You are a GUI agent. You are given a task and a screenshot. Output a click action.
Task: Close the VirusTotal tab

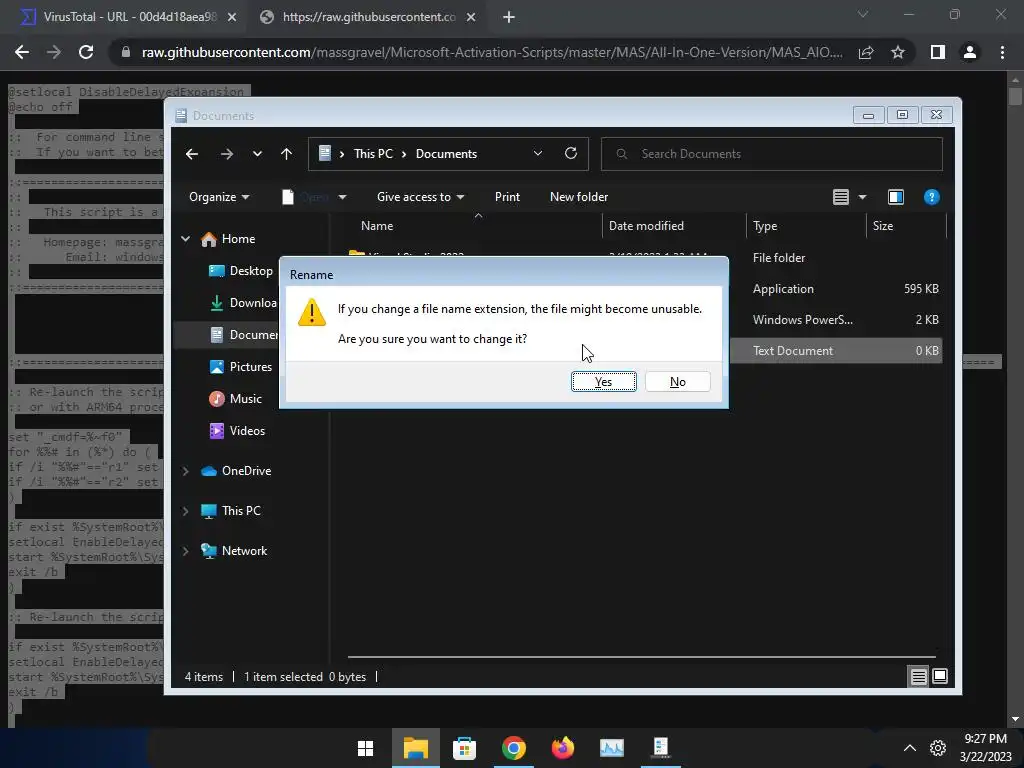[x=232, y=18]
